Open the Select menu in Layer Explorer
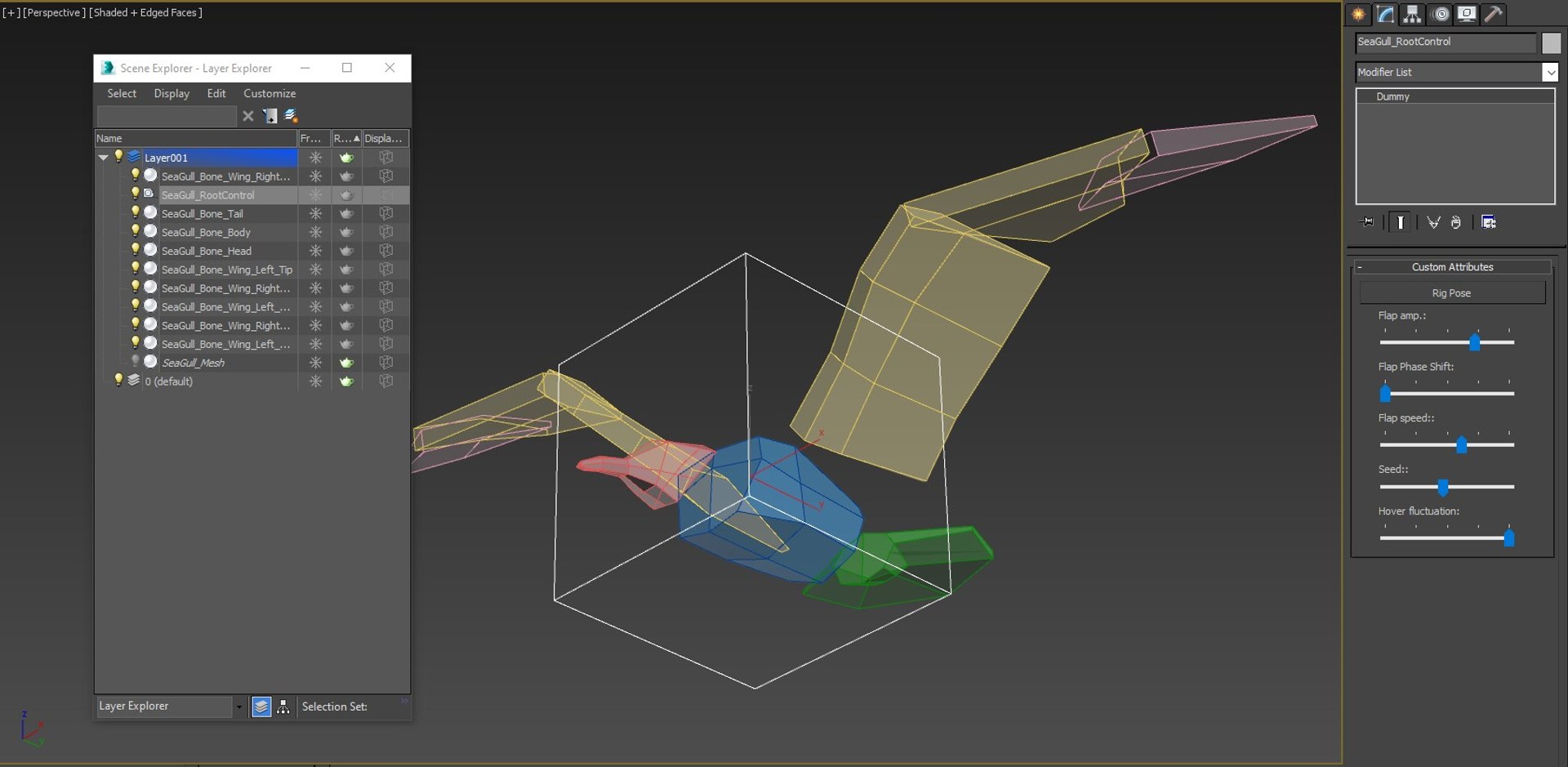Viewport: 1568px width, 767px height. [122, 93]
